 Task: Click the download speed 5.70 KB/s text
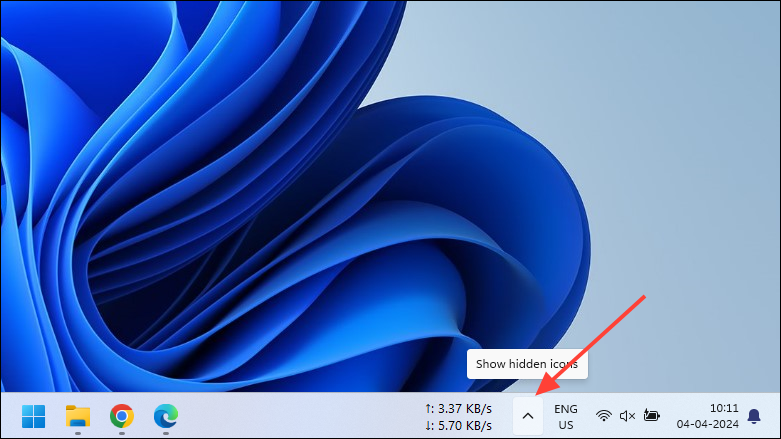tap(458, 426)
